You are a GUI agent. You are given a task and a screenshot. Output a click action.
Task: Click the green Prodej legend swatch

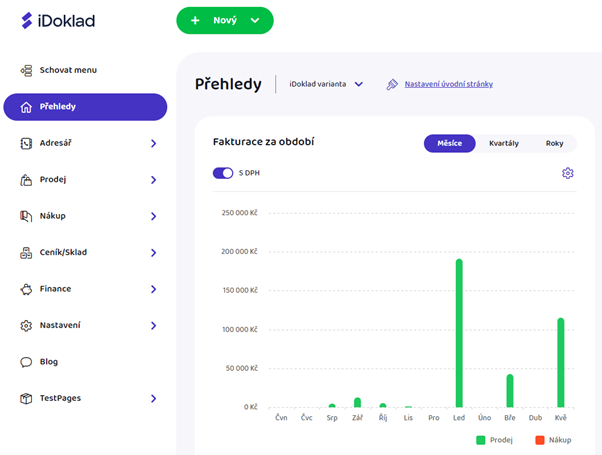pos(481,440)
